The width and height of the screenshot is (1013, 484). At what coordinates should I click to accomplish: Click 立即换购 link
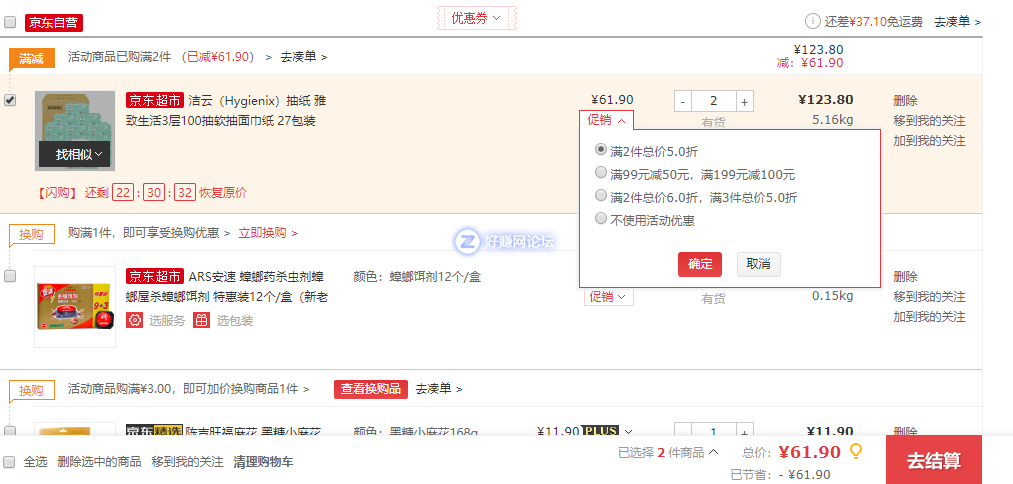tap(268, 233)
